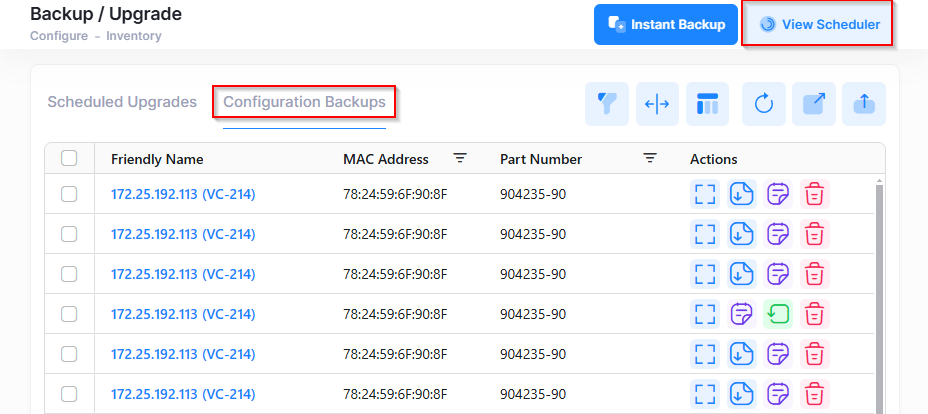Click the green restore icon in fourth row
The height and width of the screenshot is (414, 928).
(x=778, y=314)
